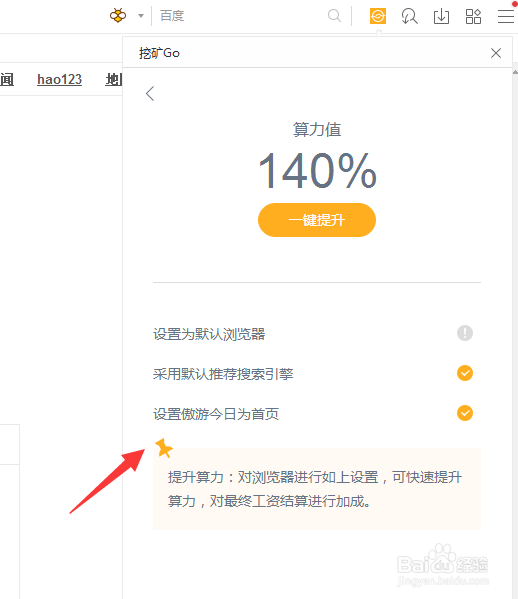Select the 设置傲游今日为首页 text
The height and width of the screenshot is (599, 518).
[x=216, y=414]
